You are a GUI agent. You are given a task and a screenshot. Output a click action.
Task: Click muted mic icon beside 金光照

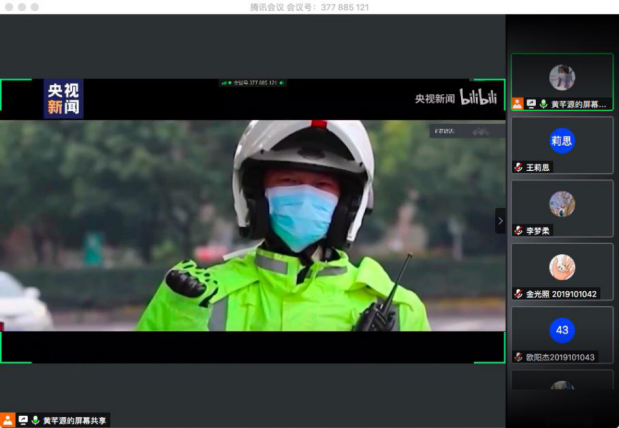click(518, 293)
